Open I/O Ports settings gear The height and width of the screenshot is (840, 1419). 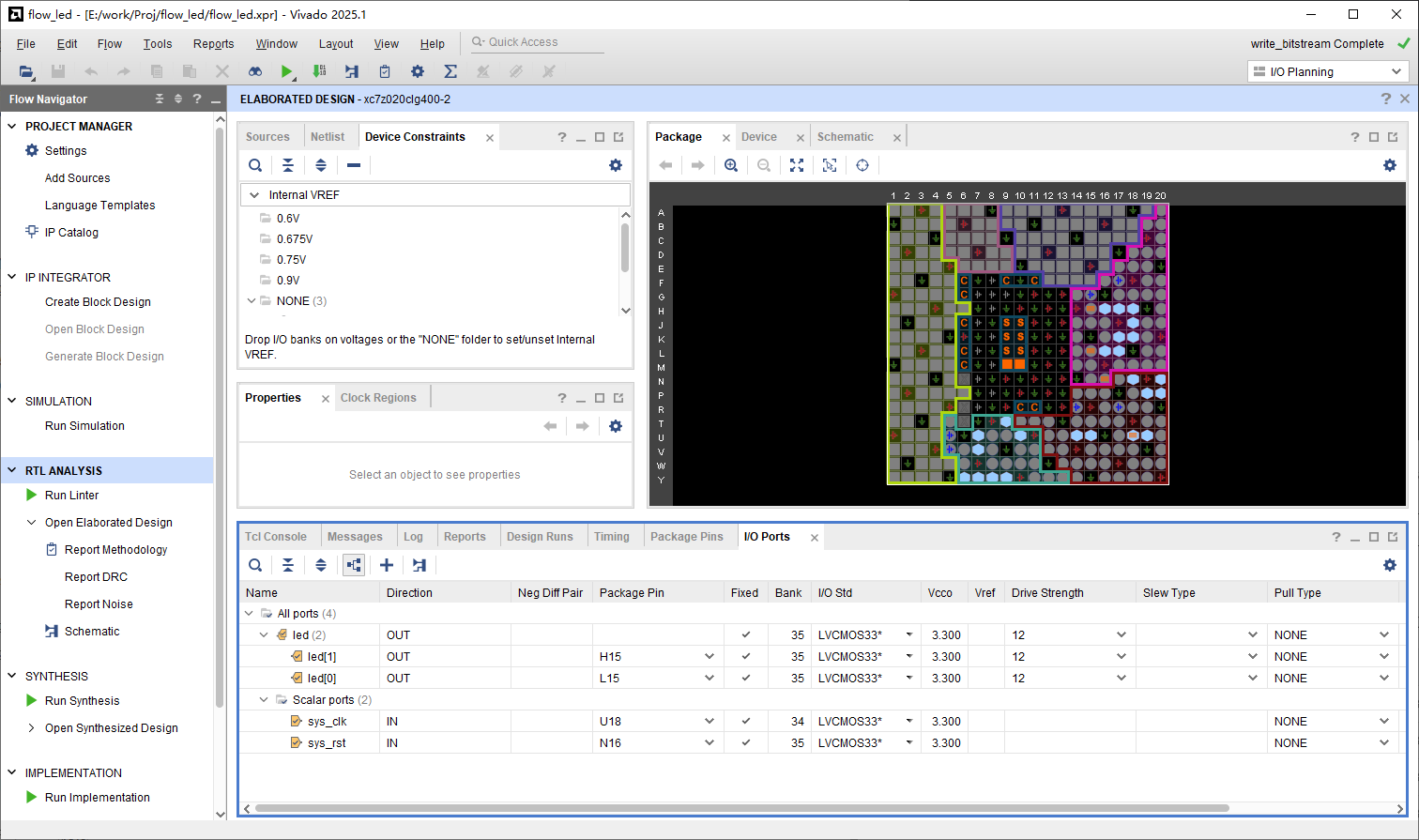click(1390, 565)
